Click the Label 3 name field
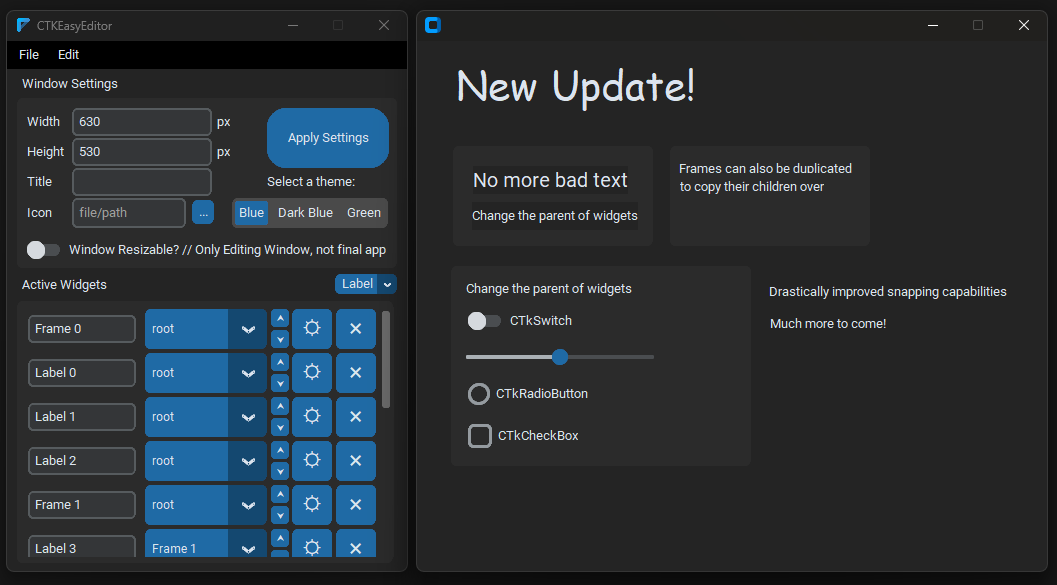The height and width of the screenshot is (585, 1057). [82, 546]
